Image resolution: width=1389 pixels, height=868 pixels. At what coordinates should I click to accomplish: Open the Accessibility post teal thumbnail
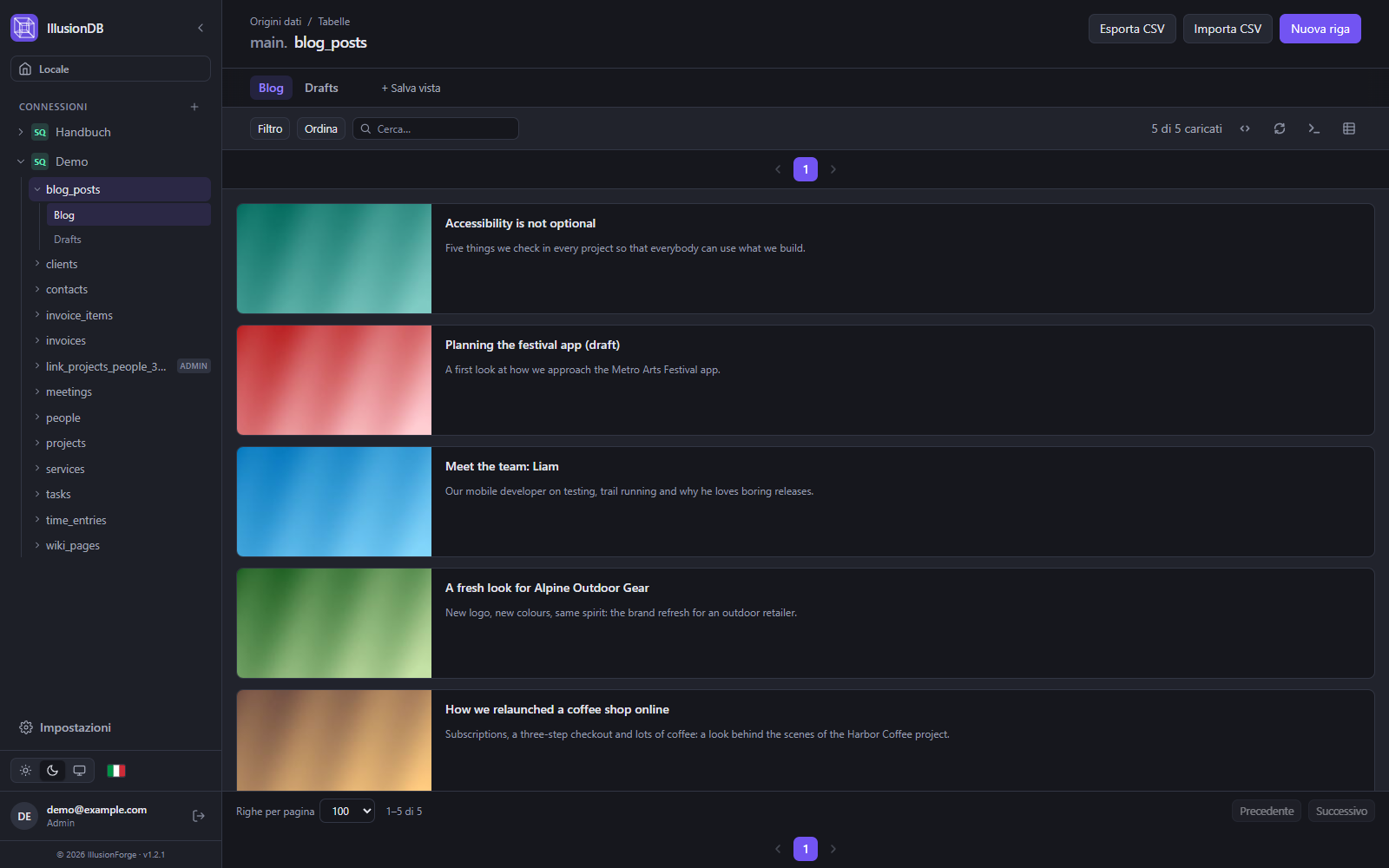334,259
